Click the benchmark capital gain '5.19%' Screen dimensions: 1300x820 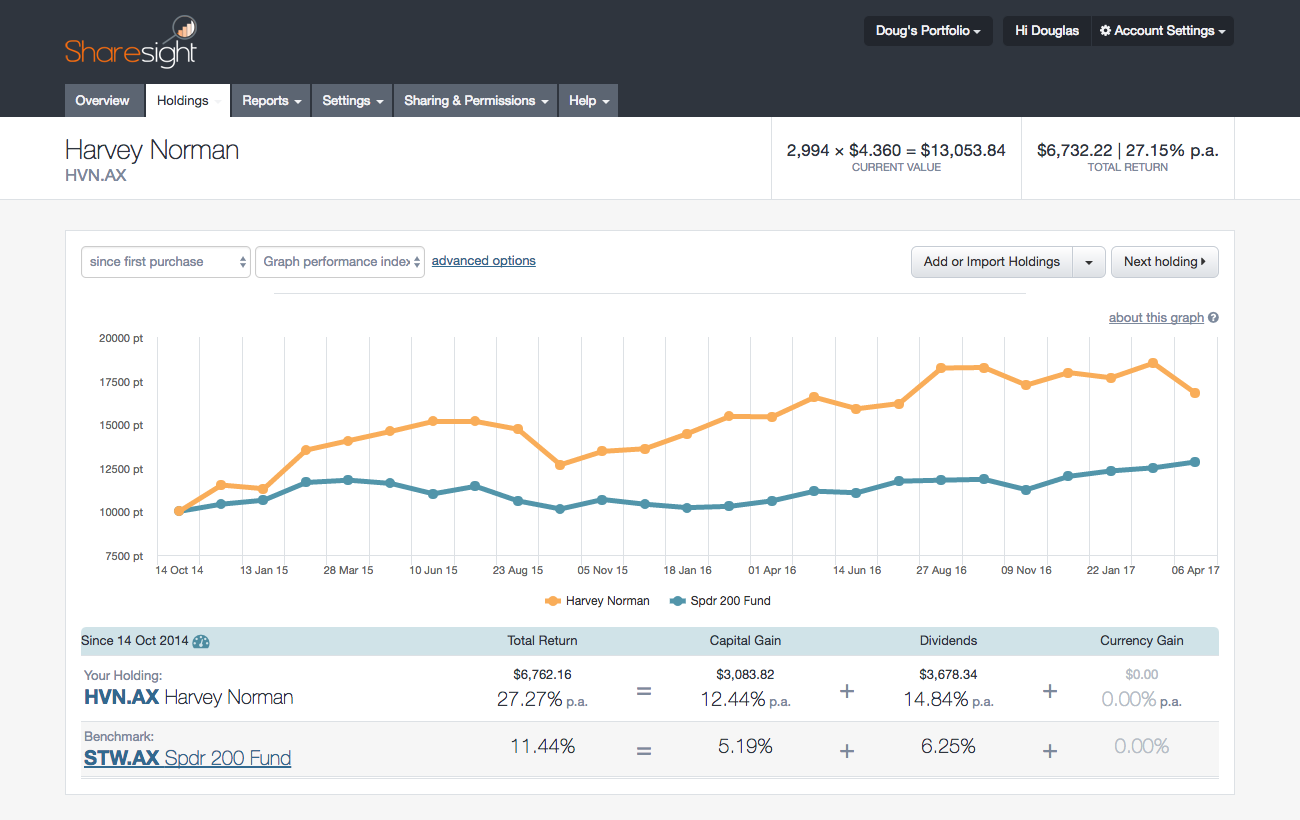coord(745,746)
